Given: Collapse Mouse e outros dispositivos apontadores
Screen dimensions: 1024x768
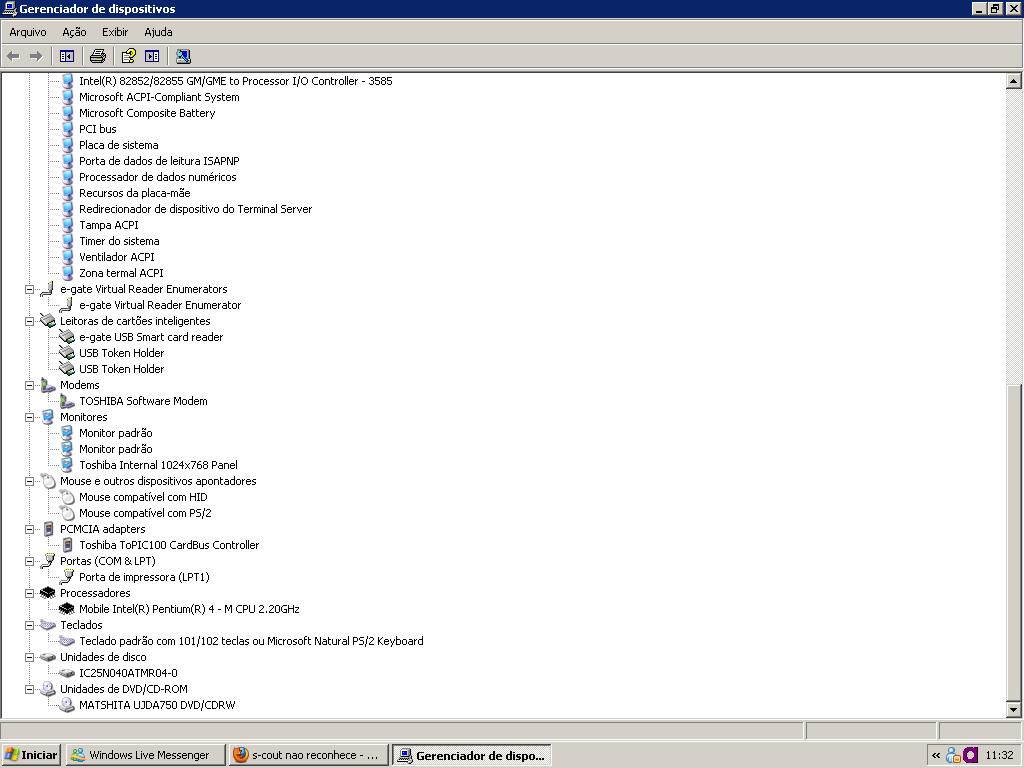Looking at the screenshot, I should tap(29, 481).
